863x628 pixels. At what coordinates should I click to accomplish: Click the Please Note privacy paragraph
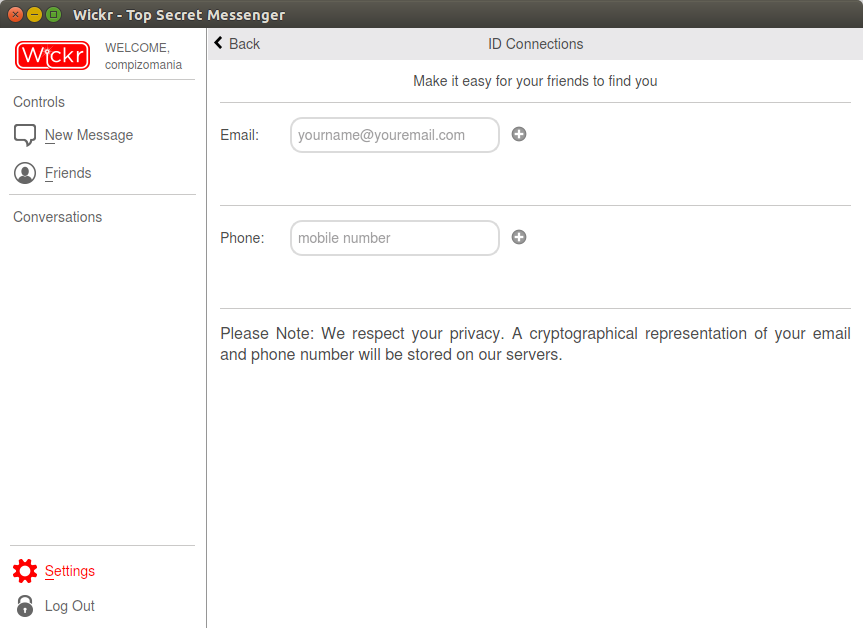pos(535,344)
